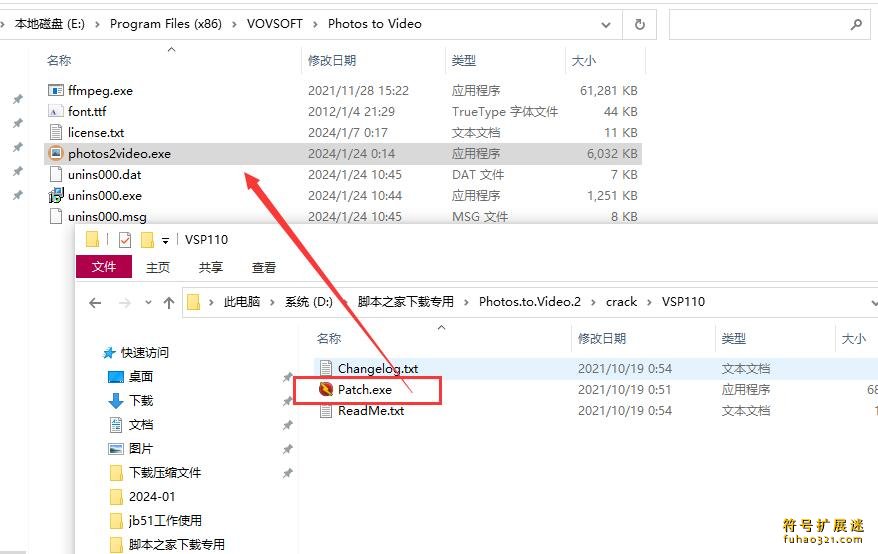Open Downloads (下载) in navigation pane

(141, 401)
